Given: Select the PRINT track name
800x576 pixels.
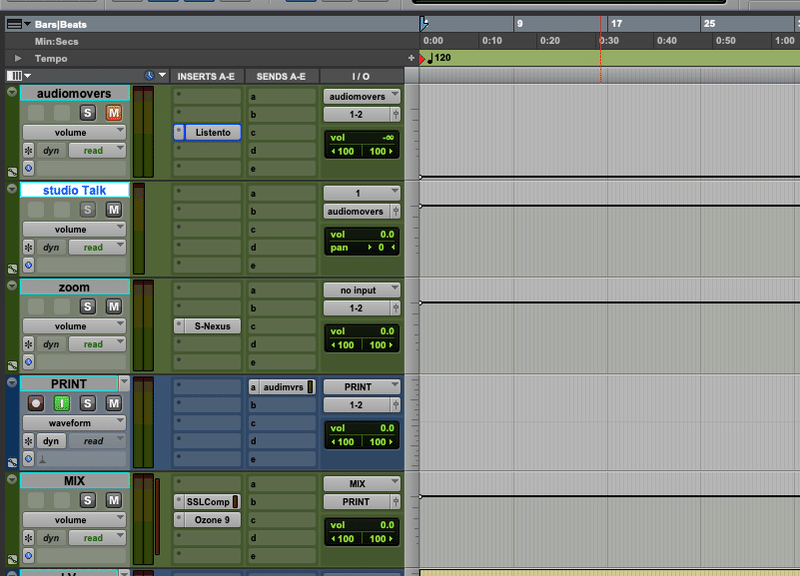Looking at the screenshot, I should tap(69, 384).
